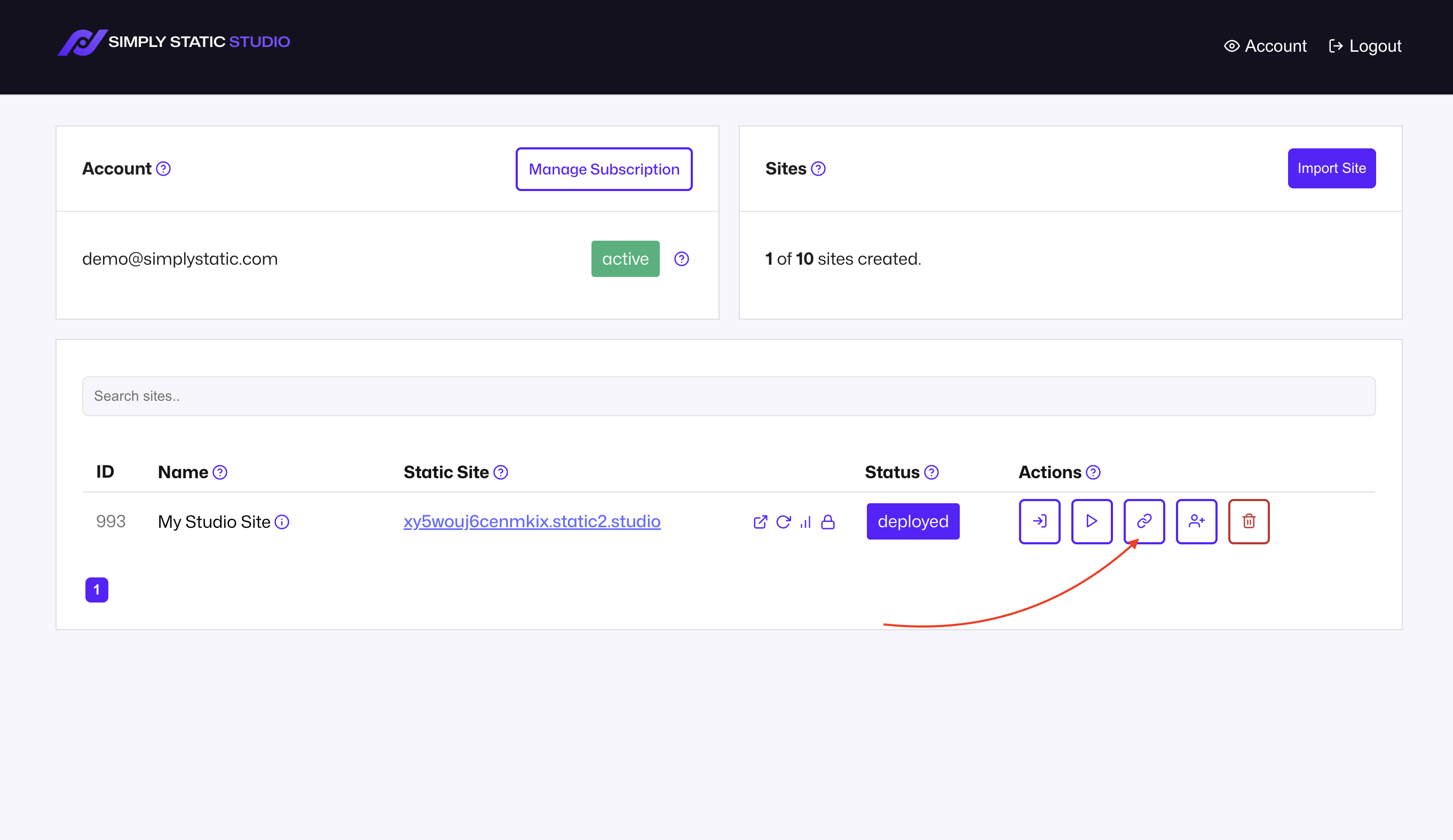
Task: Open the bar chart analytics icon
Action: click(806, 522)
